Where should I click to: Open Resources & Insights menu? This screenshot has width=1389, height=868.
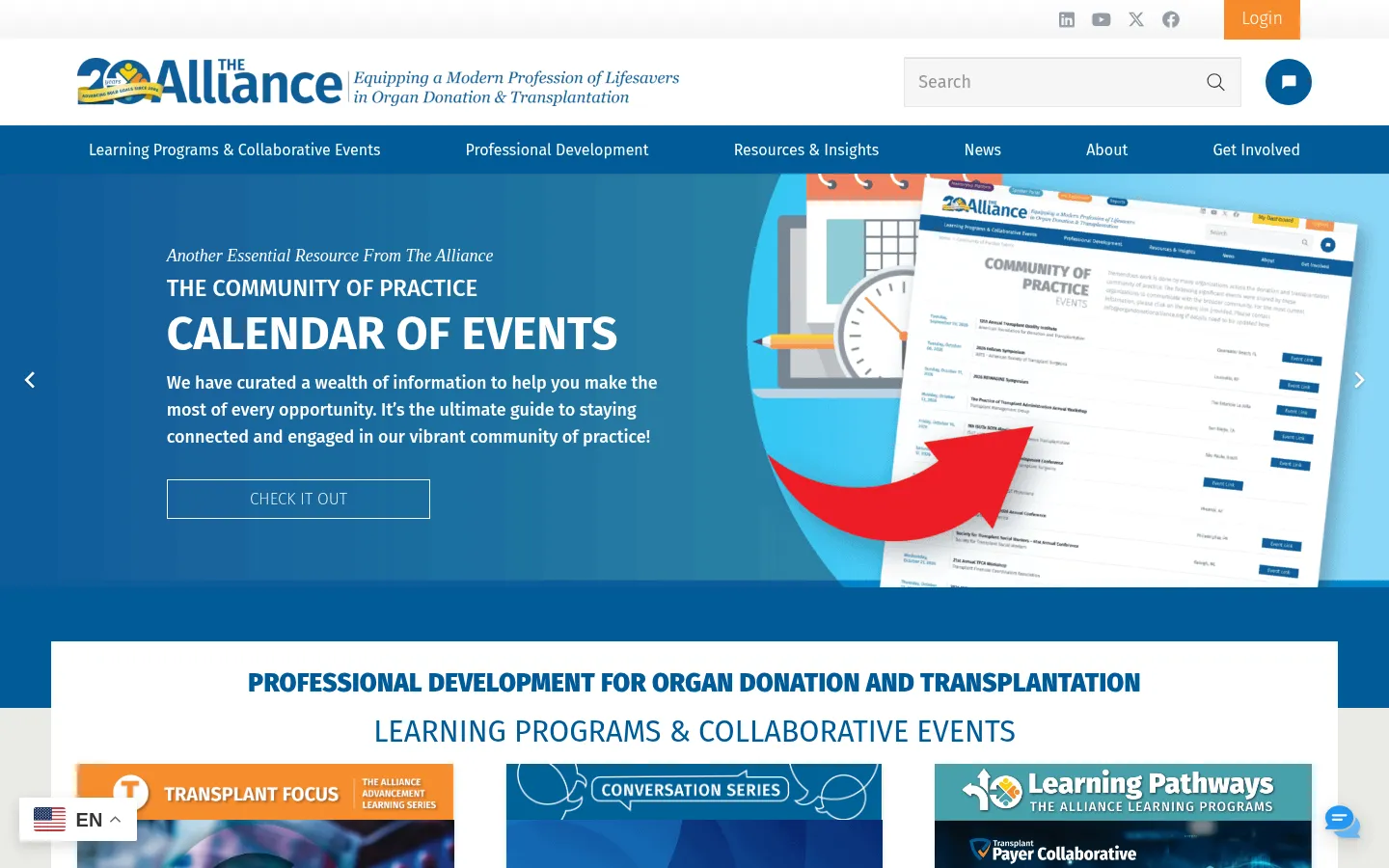click(x=806, y=149)
